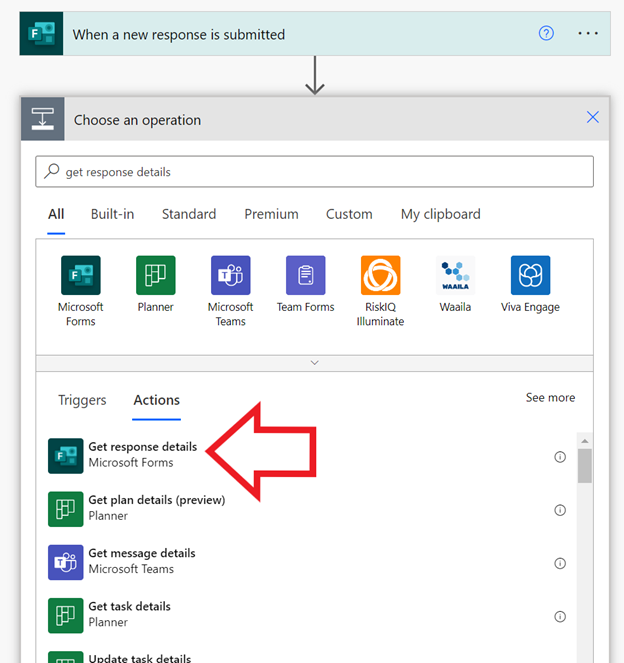Select the Microsoft Forms connector icon
The image size is (624, 663).
point(80,275)
